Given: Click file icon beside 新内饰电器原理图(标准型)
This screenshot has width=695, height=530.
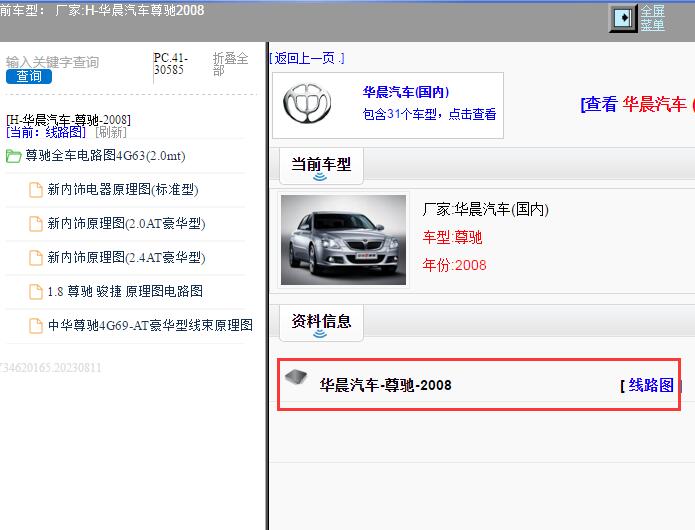Looking at the screenshot, I should [35, 190].
